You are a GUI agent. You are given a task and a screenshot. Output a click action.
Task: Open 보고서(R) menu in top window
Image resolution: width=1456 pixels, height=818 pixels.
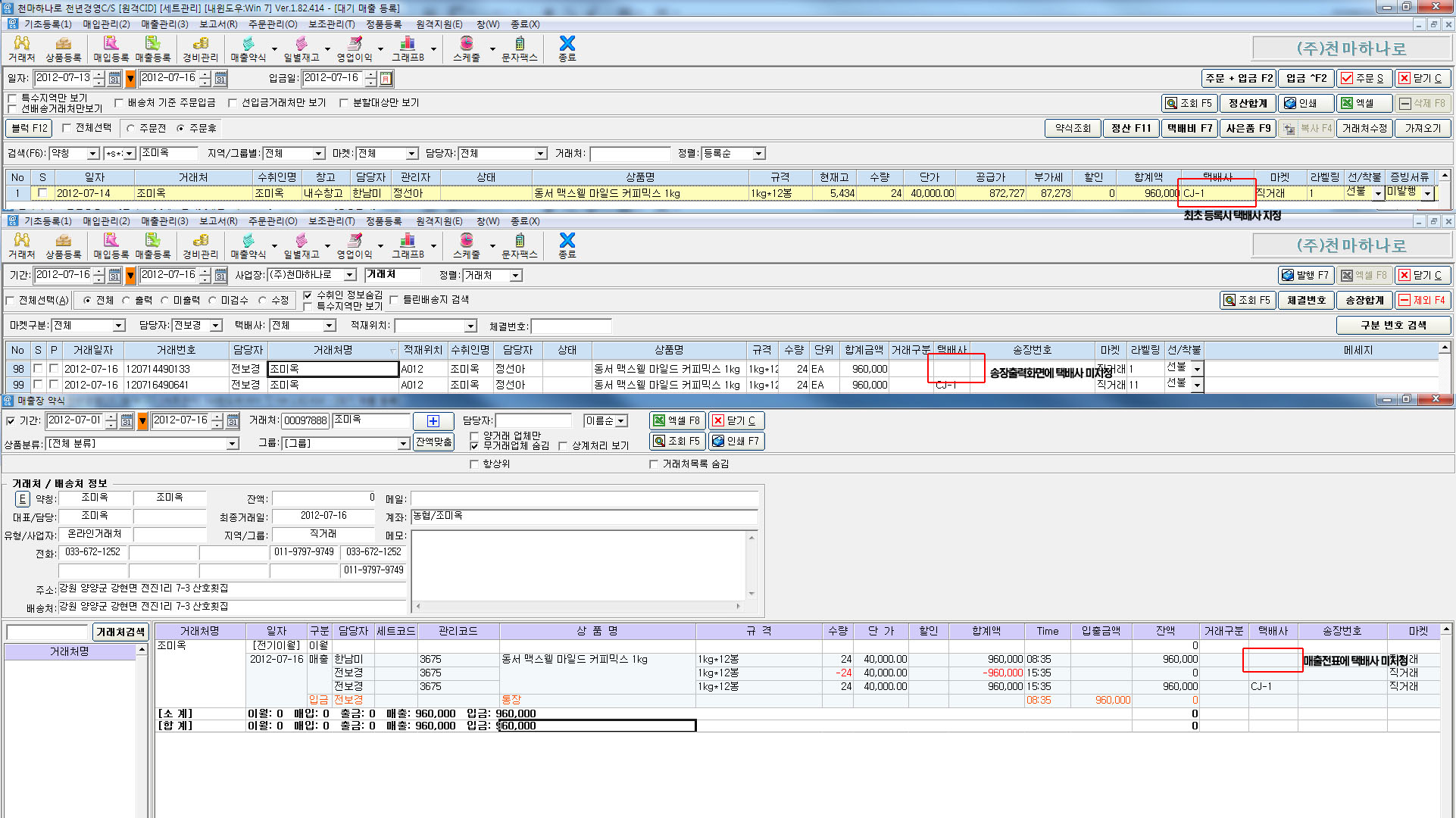click(x=218, y=24)
